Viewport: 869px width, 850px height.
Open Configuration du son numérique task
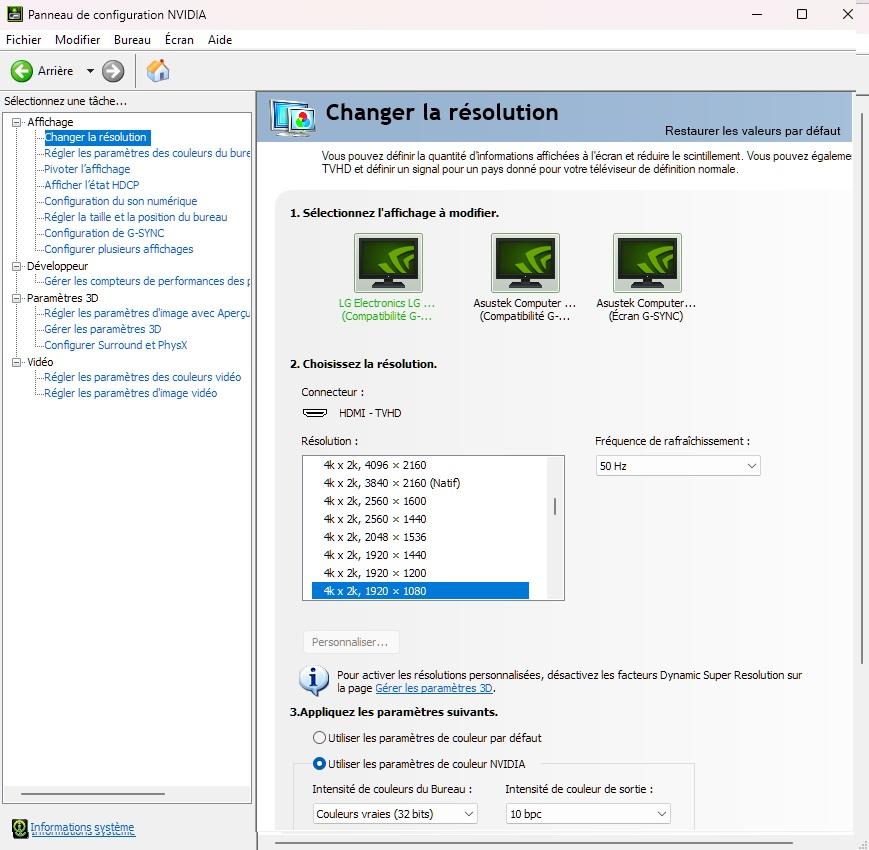click(120, 201)
